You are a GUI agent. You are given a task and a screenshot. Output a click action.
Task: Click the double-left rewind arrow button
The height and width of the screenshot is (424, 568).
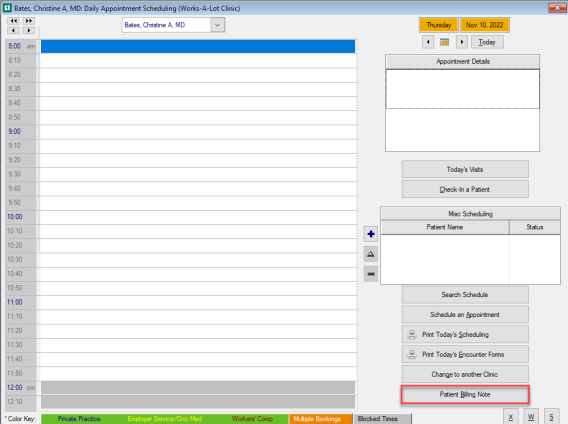pos(14,21)
